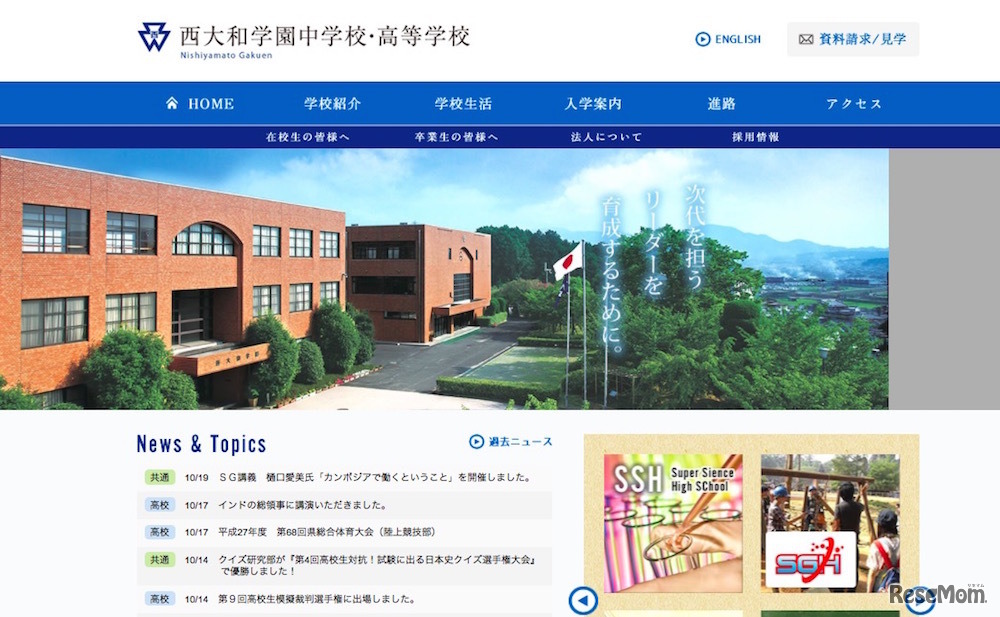The width and height of the screenshot is (1000, 617).
Task: Open the 学校生活 menu
Action: coord(464,103)
